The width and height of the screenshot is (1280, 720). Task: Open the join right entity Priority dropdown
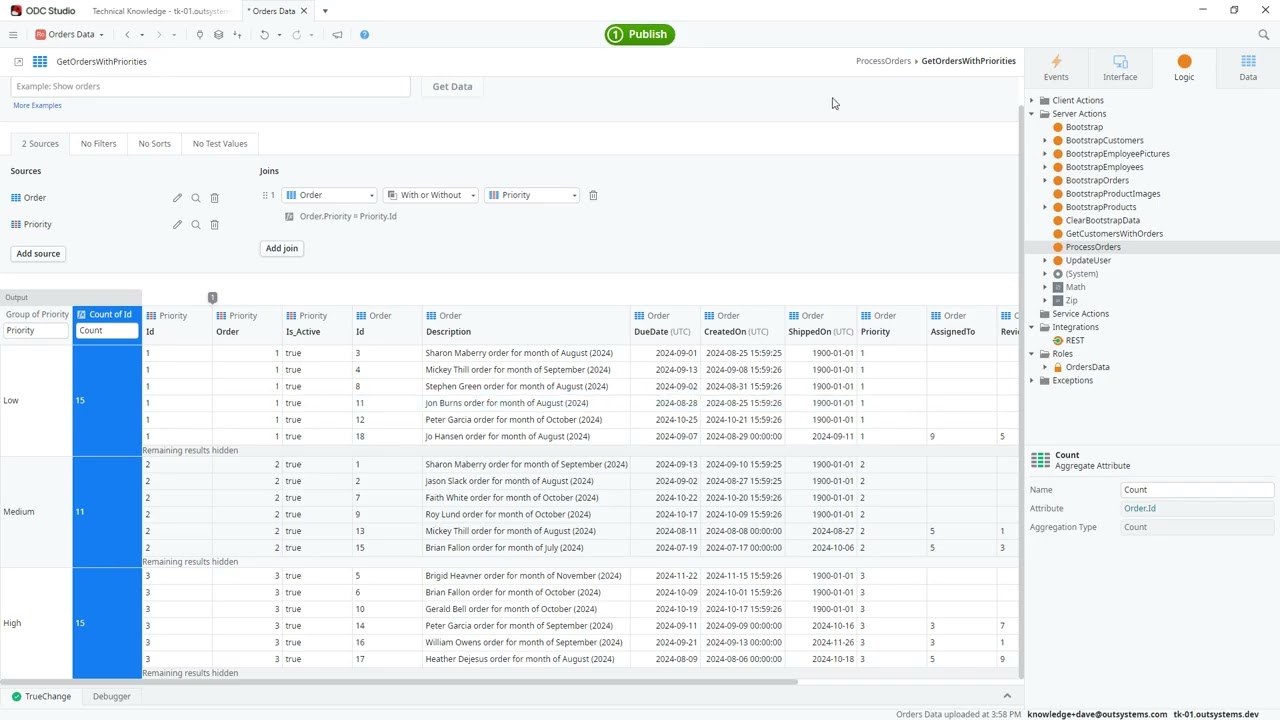[x=532, y=196]
